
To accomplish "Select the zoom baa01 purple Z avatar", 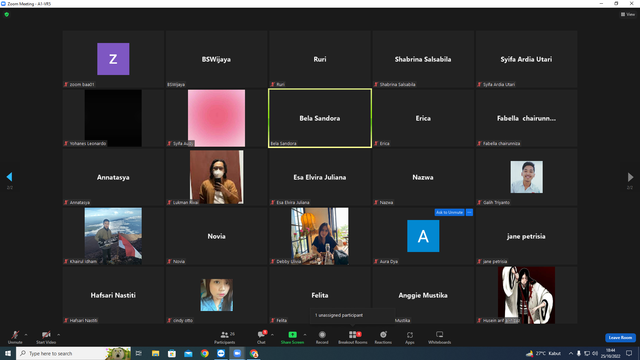I will click(x=113, y=59).
